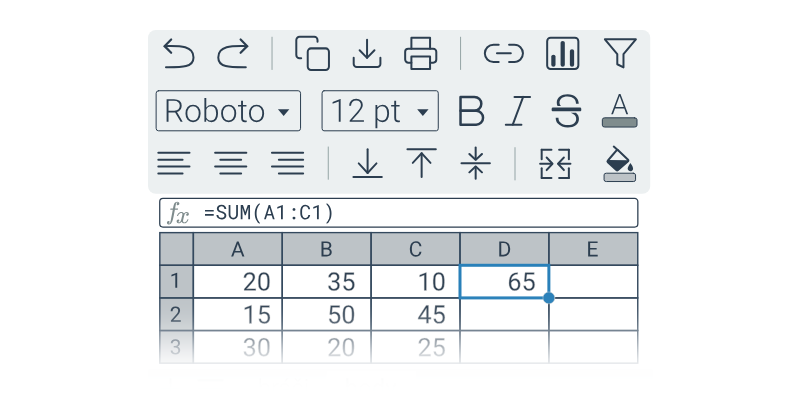Open the 12 pt font size dropdown

(x=380, y=111)
